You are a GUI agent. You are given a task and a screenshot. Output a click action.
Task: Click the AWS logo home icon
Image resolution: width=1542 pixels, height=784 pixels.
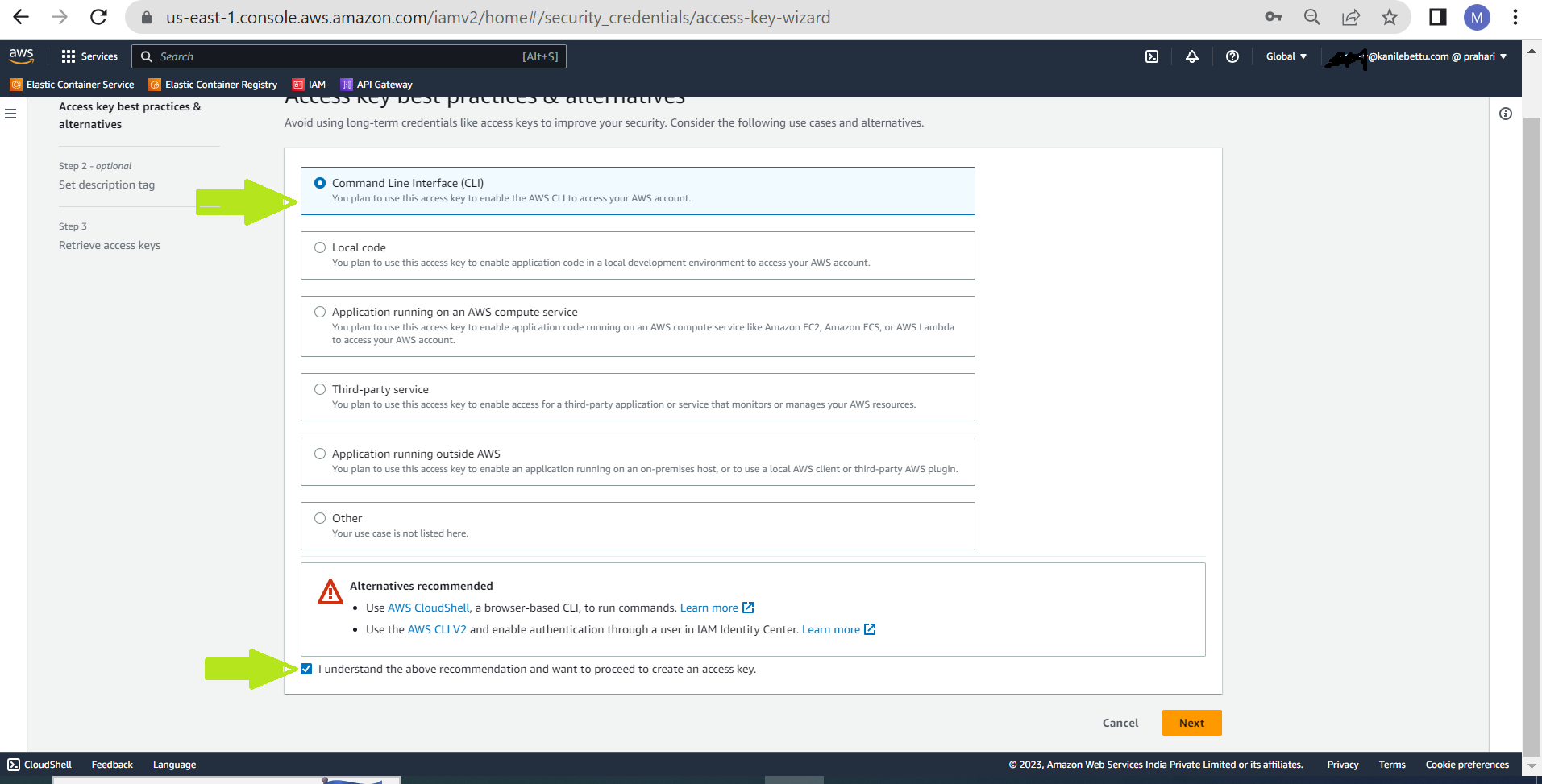tap(21, 56)
